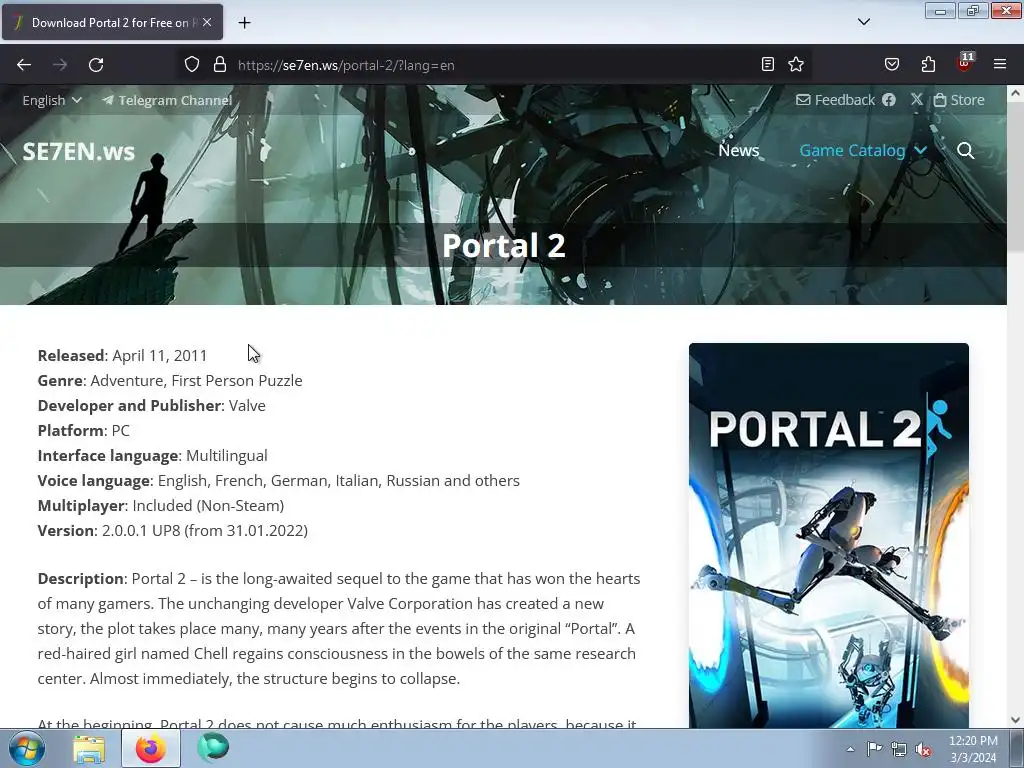Screen dimensions: 1024x768
Task: Open the teal round taskbar app
Action: pyautogui.click(x=213, y=748)
